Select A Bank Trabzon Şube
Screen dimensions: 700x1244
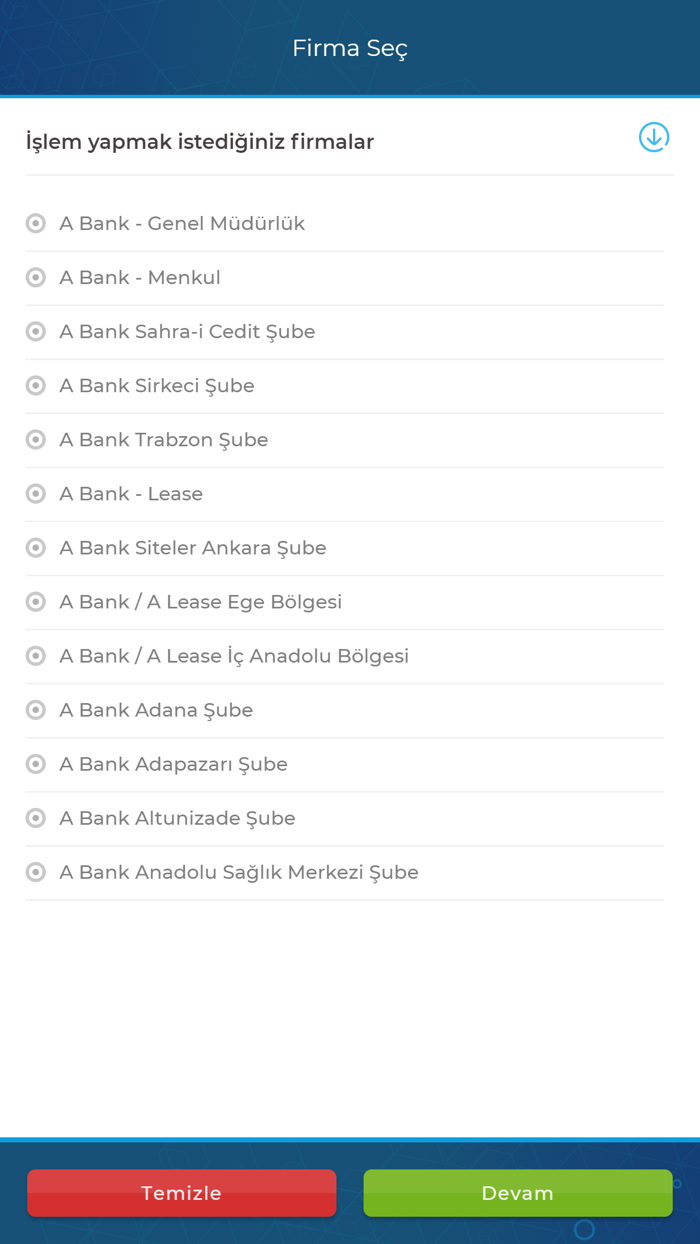coord(35,439)
